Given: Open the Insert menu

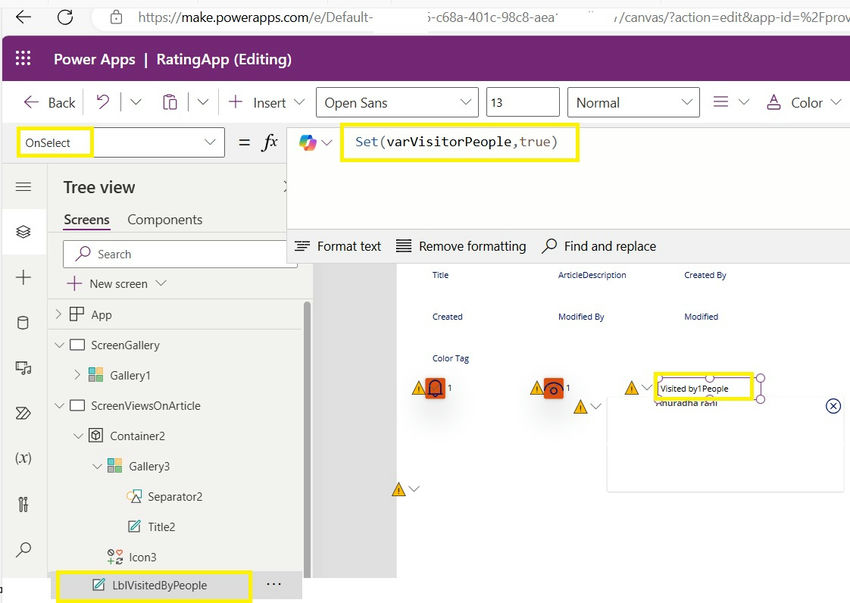Looking at the screenshot, I should tap(266, 102).
